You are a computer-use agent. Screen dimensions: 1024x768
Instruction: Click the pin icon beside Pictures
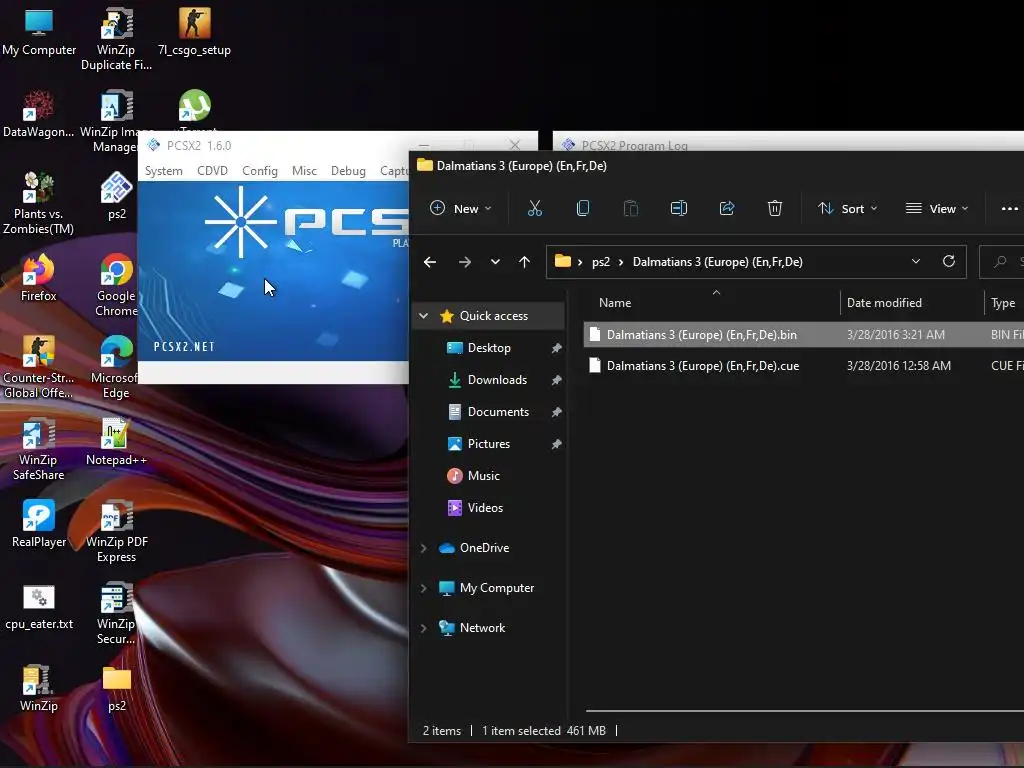pos(556,444)
